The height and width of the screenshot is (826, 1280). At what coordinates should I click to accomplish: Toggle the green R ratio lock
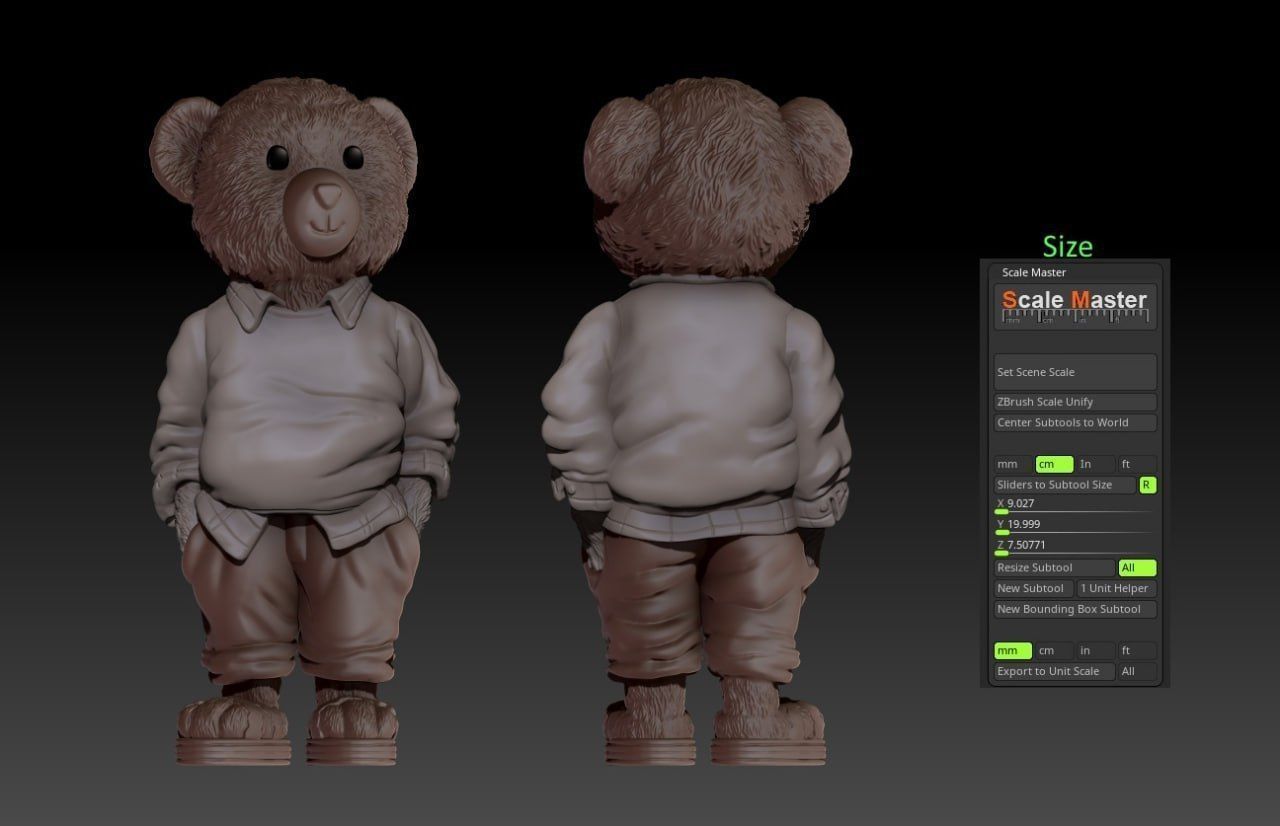coord(1148,485)
